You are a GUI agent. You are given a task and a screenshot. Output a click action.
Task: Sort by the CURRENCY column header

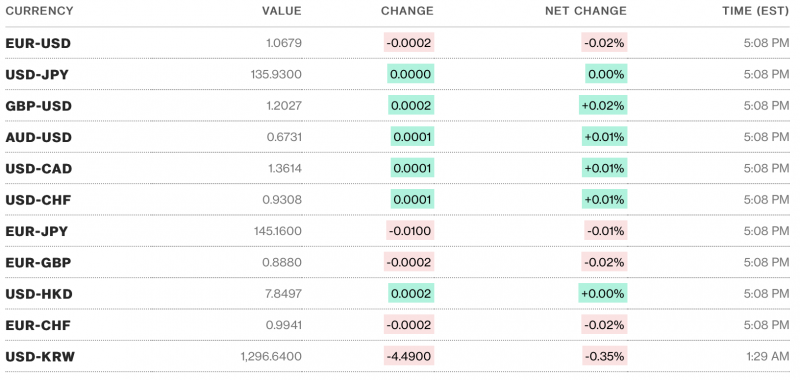pos(39,11)
